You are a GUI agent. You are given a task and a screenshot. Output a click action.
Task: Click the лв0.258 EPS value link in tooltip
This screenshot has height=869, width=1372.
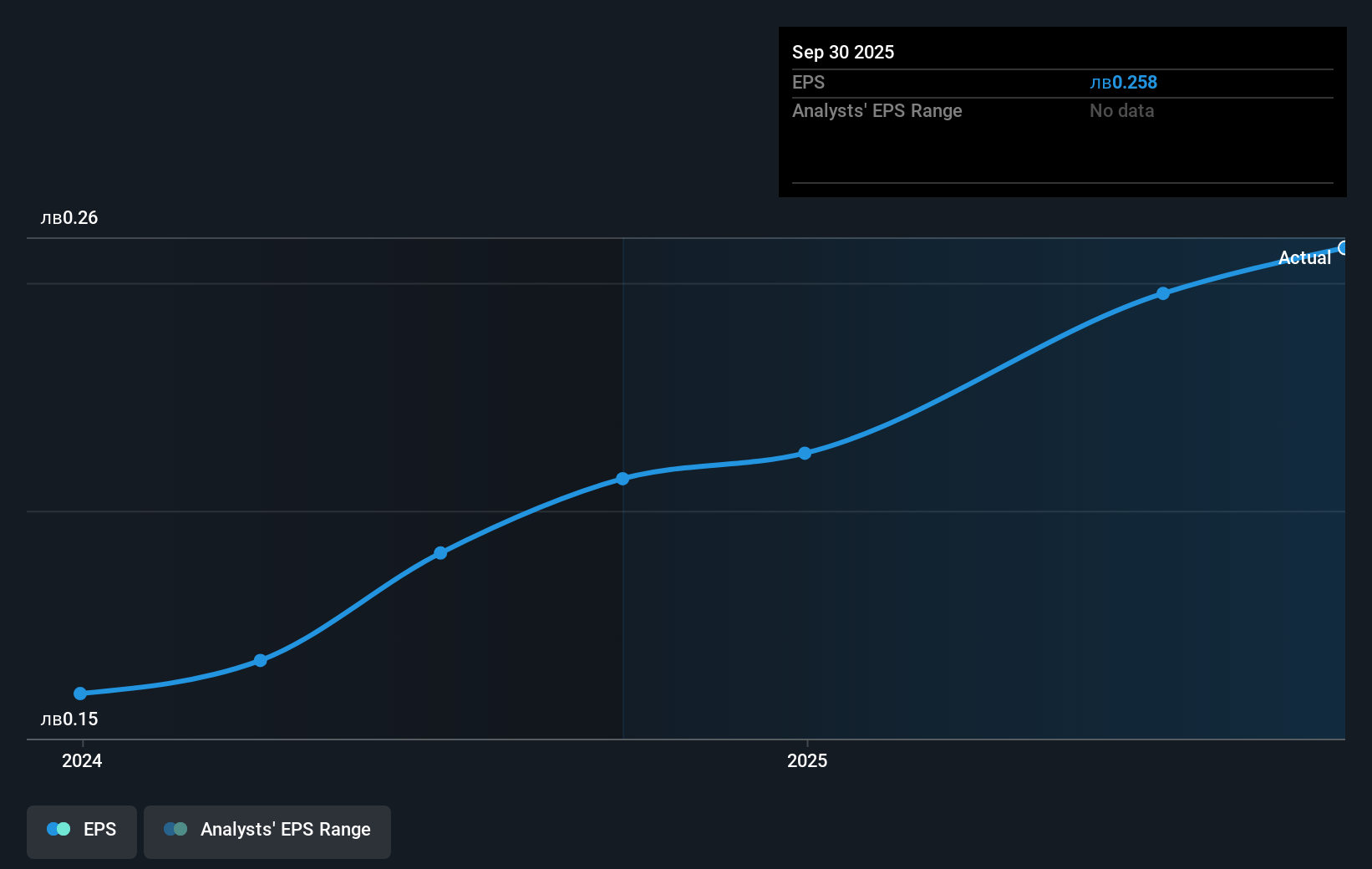pos(1125,82)
